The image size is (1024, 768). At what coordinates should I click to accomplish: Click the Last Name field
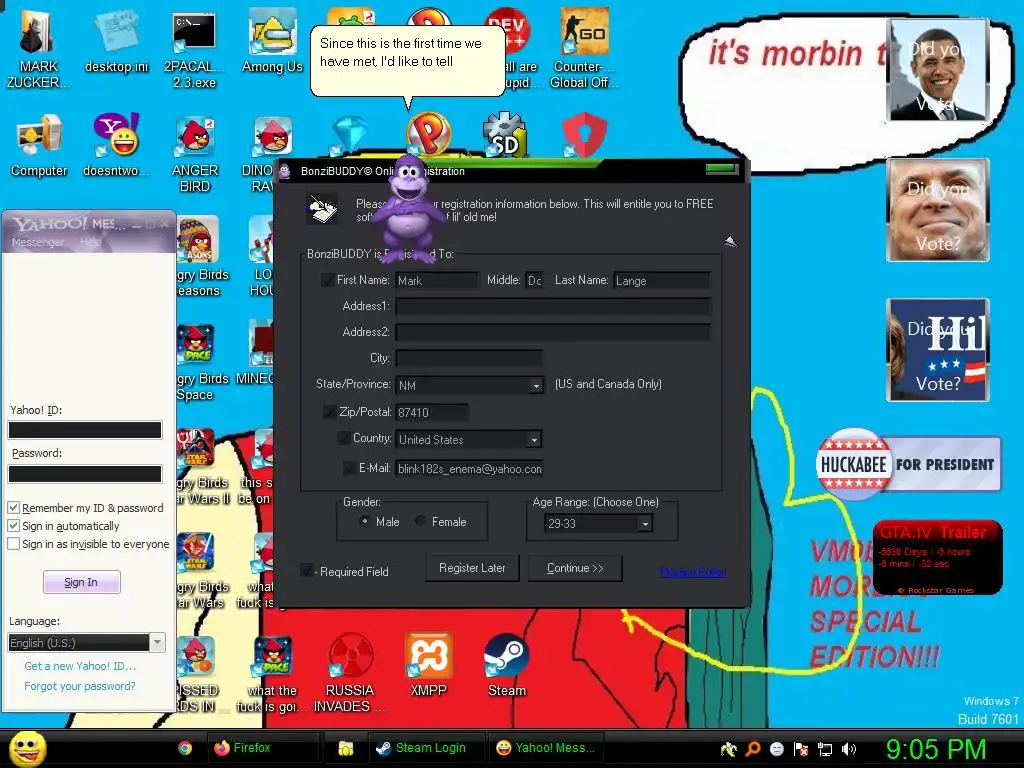662,280
